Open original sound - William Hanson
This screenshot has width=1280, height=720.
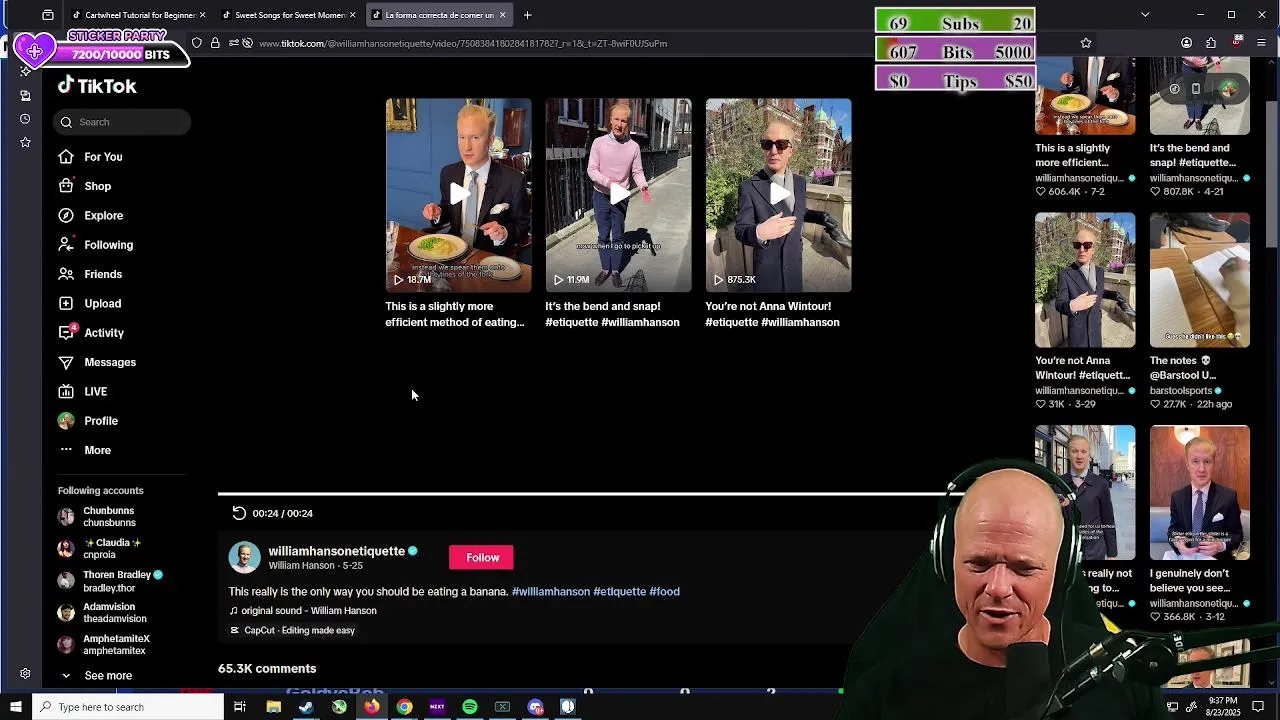[x=303, y=611]
